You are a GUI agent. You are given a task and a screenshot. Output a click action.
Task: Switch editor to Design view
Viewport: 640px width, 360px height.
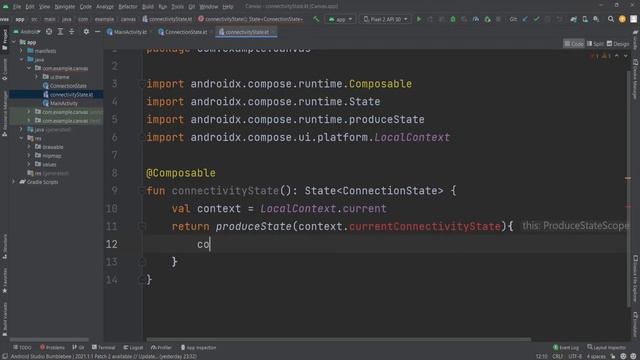pyautogui.click(x=618, y=44)
